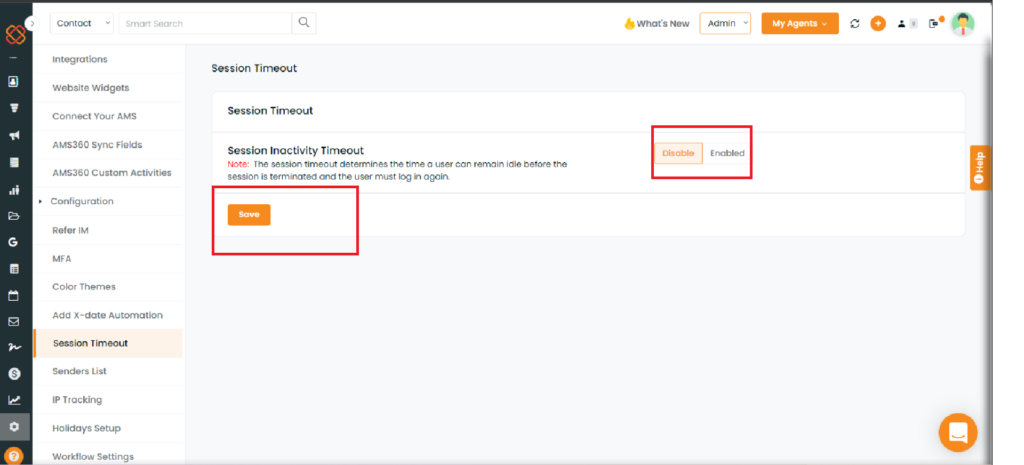
Task: Open the user profile avatar
Action: 962,24
